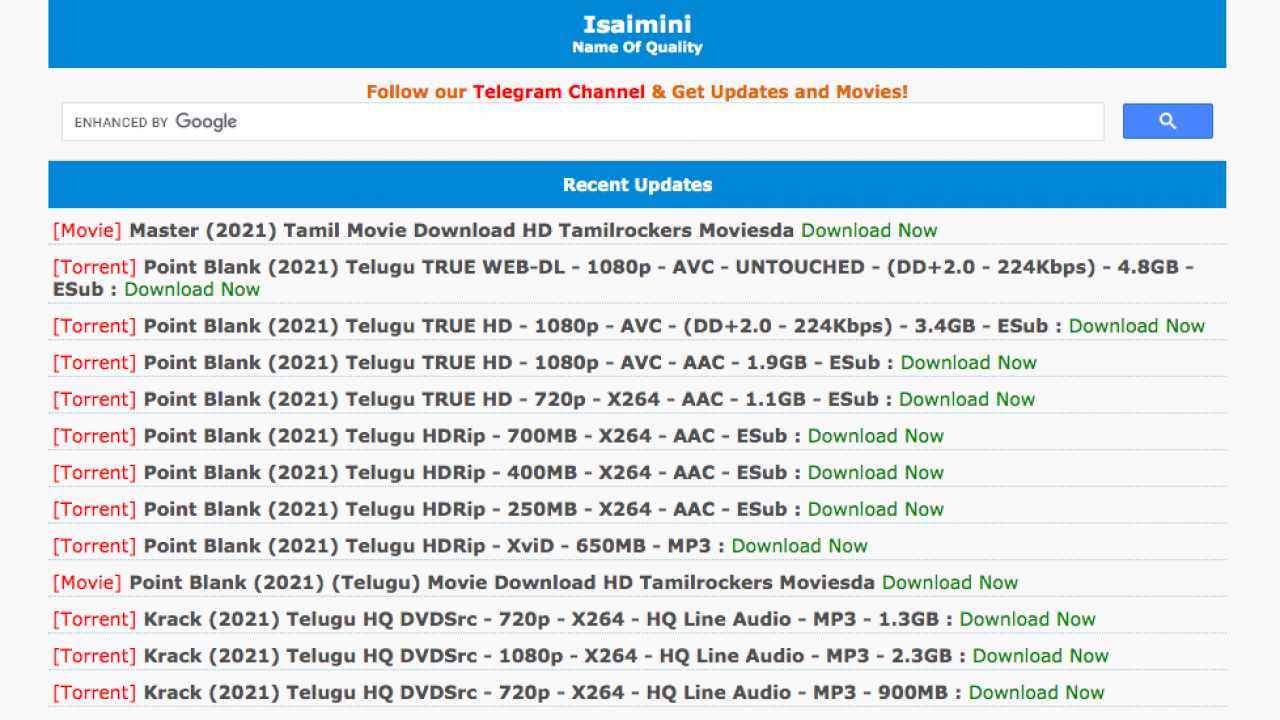Click Download Now for Point Blank 3.4GB TRUE HD

(1137, 326)
